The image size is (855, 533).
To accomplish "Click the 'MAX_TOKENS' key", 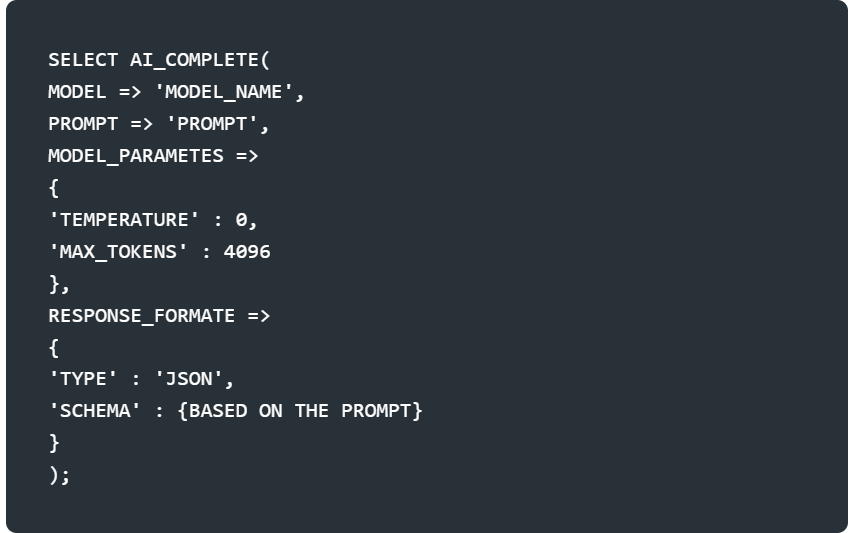I will point(118,252).
